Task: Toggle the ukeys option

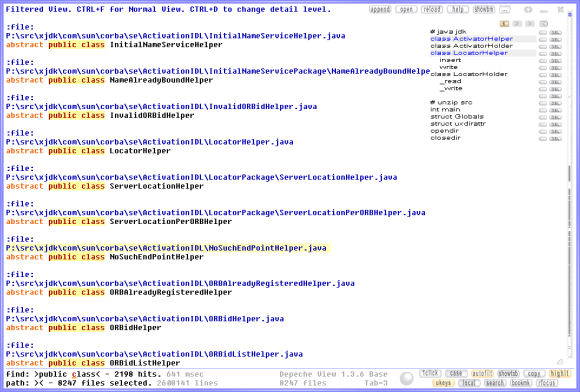Action: [443, 383]
